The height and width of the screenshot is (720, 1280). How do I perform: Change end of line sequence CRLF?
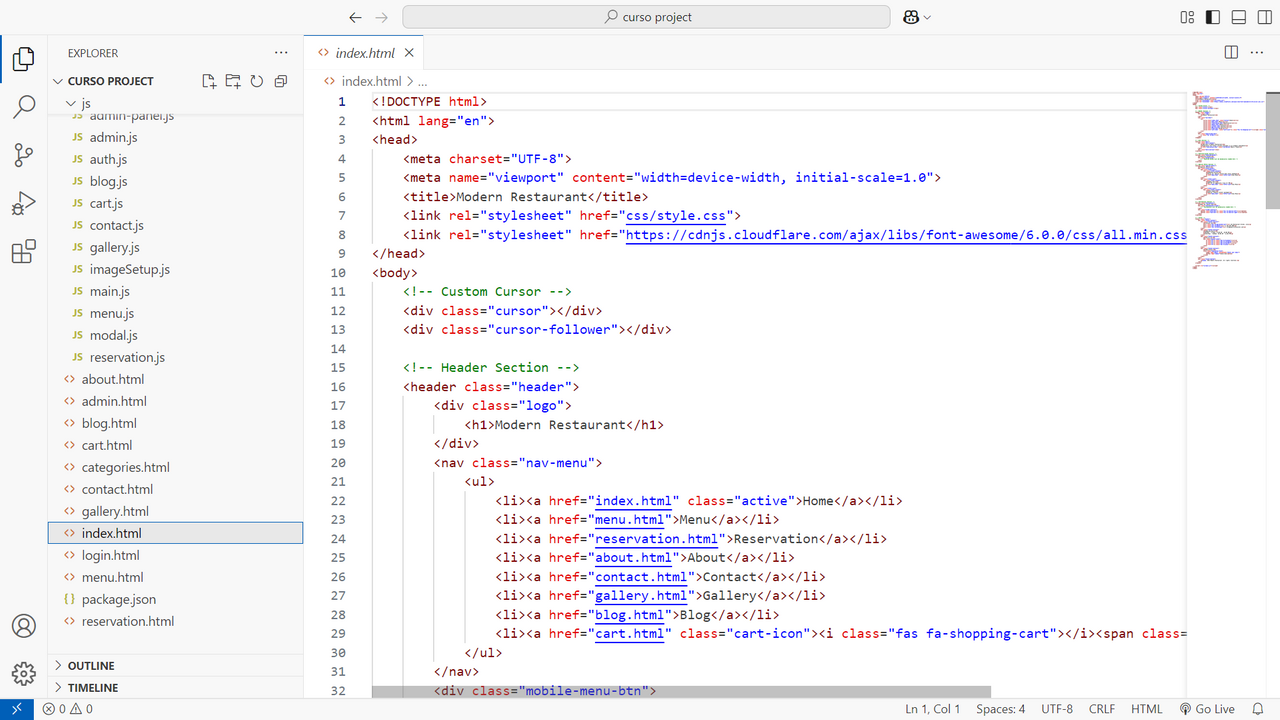point(1102,709)
